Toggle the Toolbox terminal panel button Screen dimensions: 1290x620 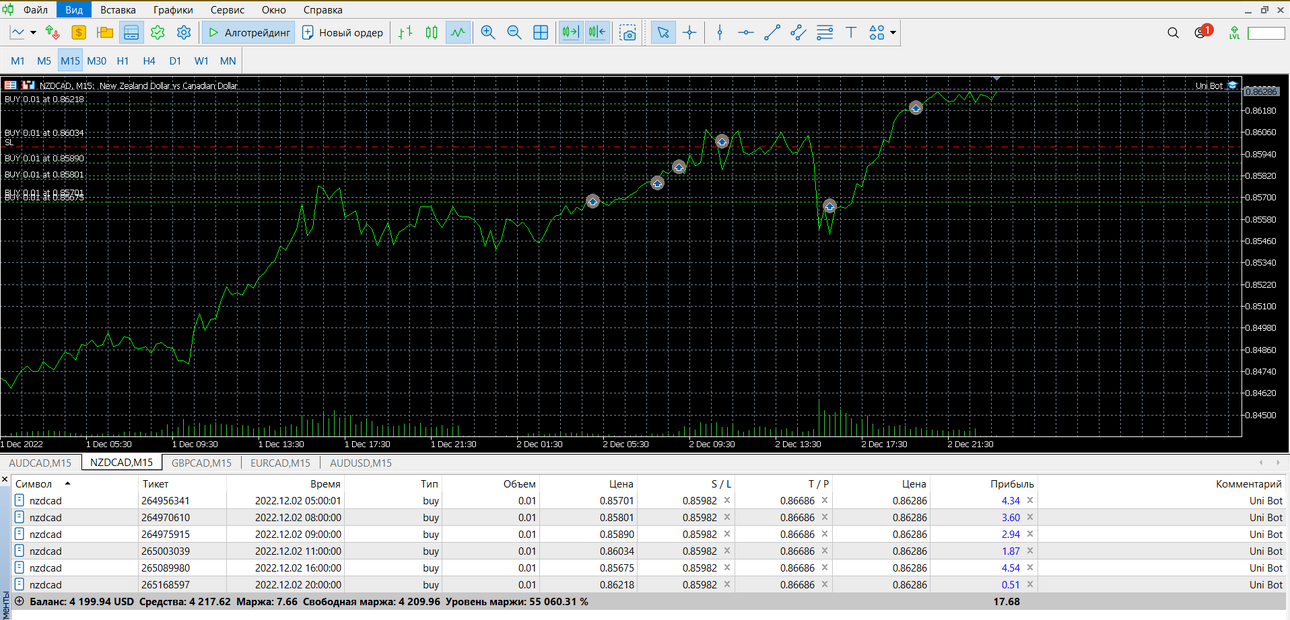pos(131,32)
